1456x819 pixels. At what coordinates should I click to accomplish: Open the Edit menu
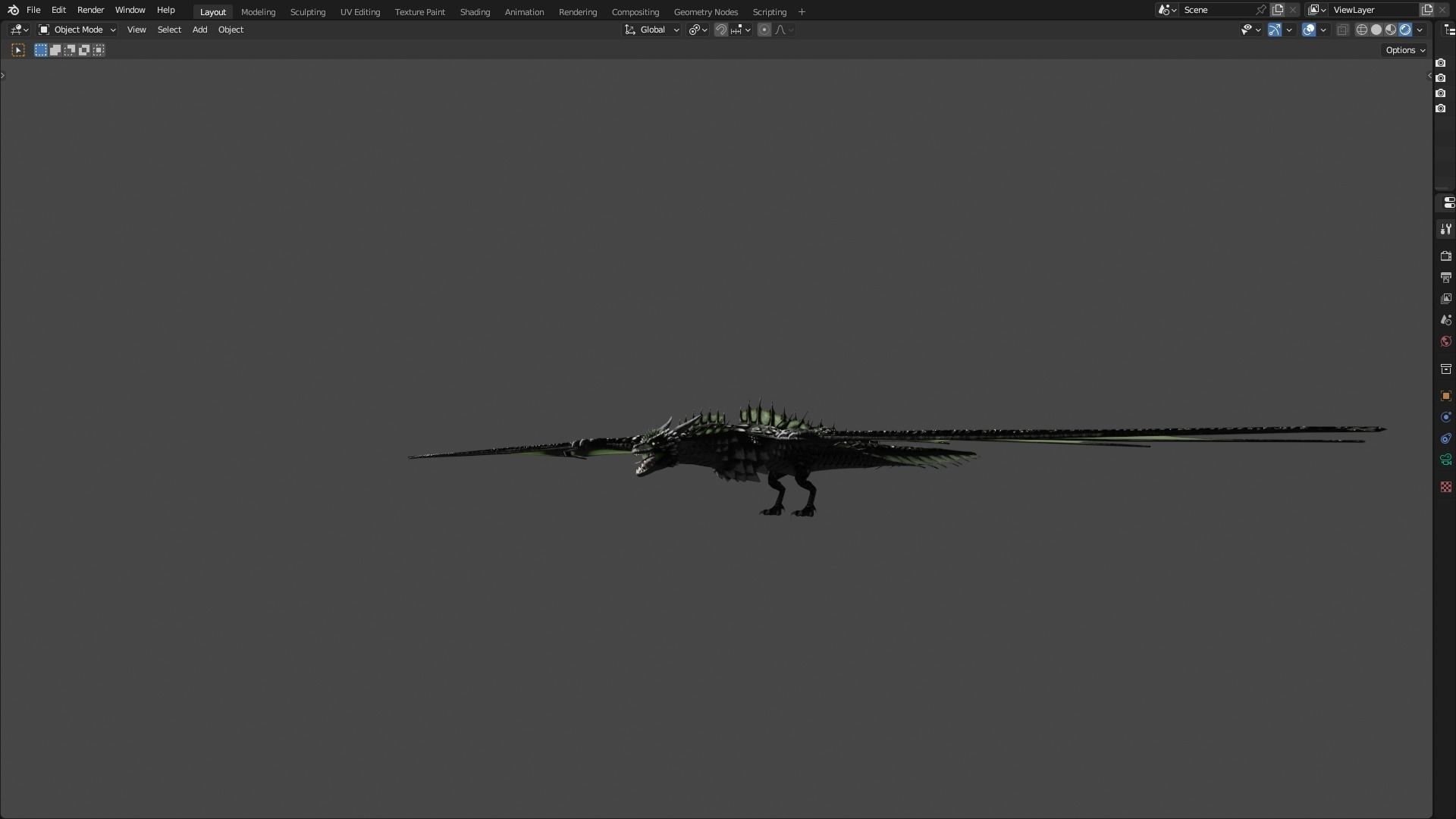coord(58,10)
